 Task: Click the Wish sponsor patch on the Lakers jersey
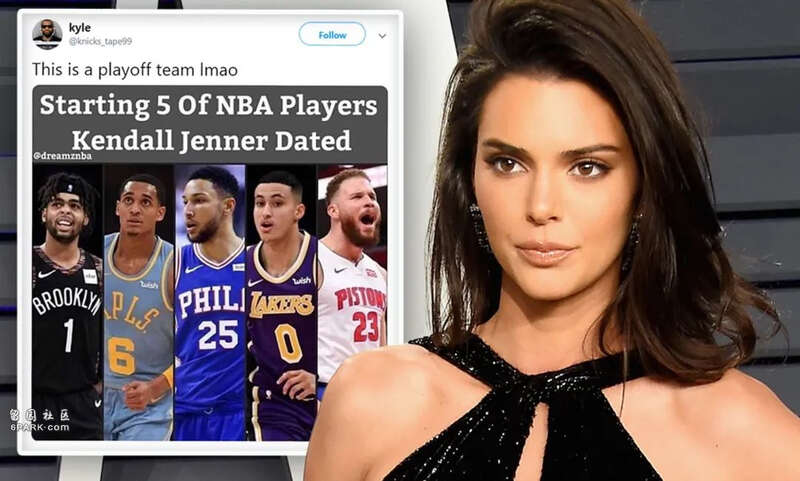302,280
